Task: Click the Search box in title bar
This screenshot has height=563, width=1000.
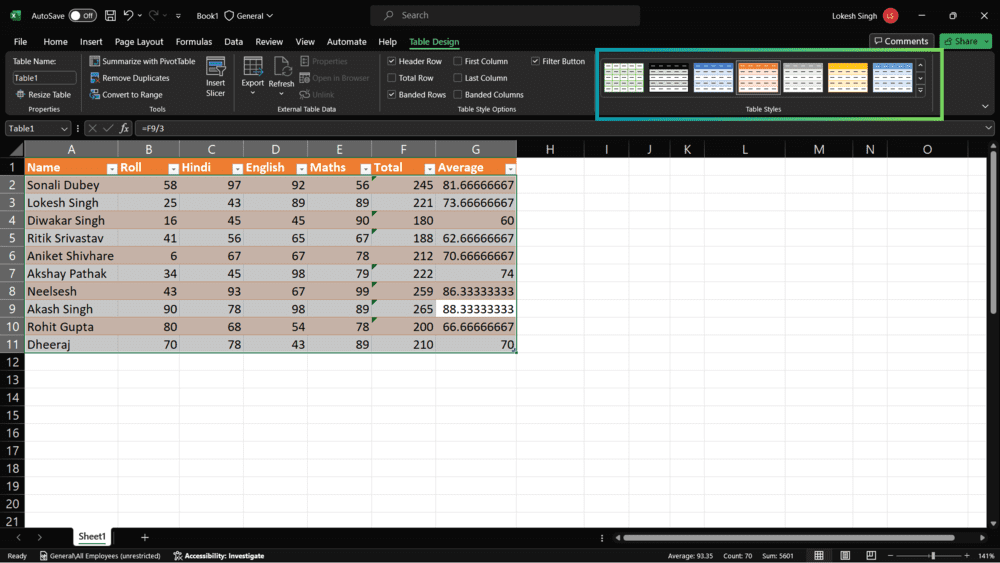Action: point(505,15)
